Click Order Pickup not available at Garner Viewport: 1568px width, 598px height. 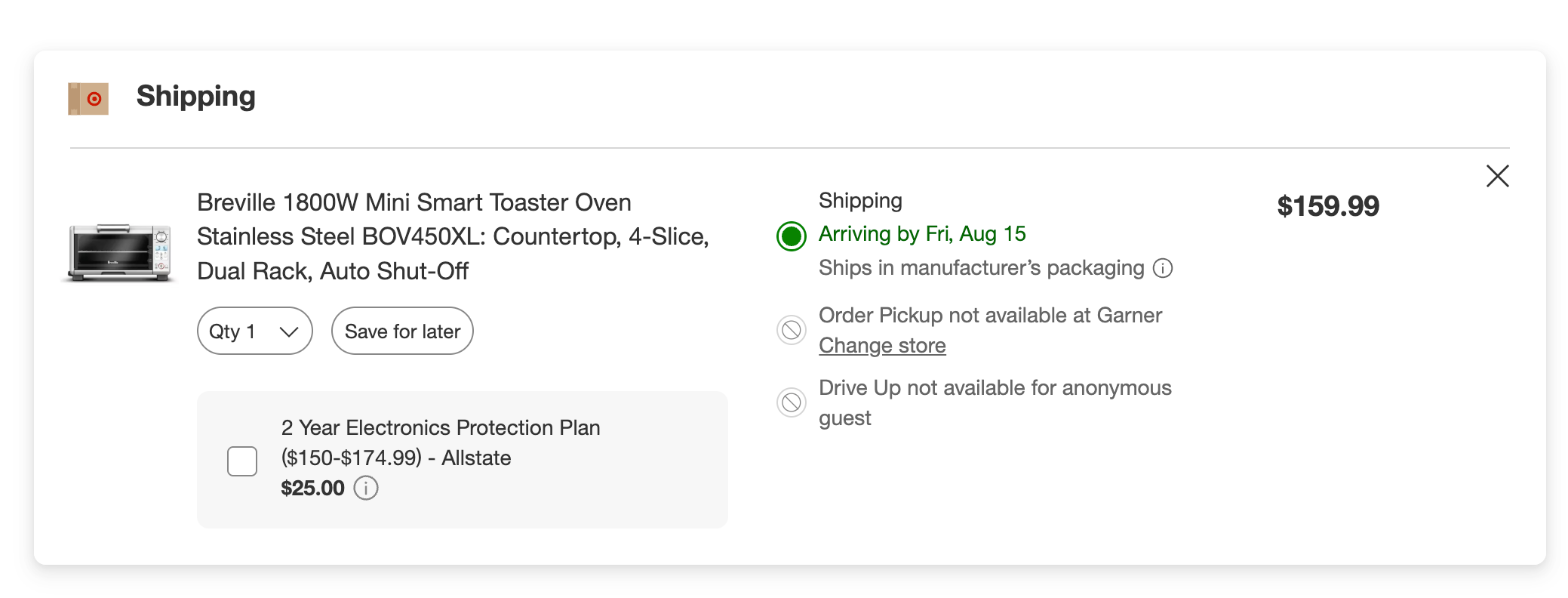pyautogui.click(x=990, y=315)
